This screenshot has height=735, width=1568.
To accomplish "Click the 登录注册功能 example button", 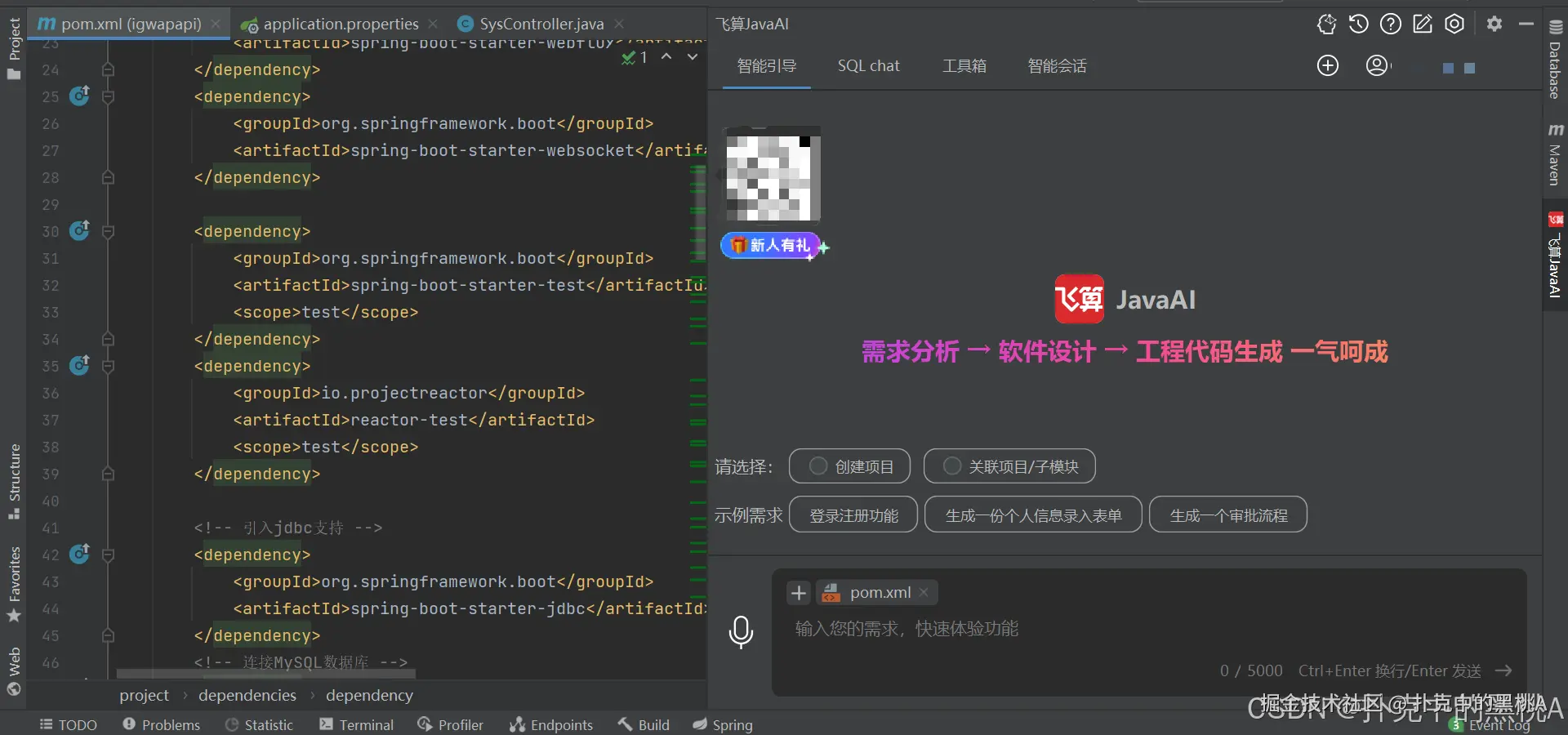I will pos(853,515).
